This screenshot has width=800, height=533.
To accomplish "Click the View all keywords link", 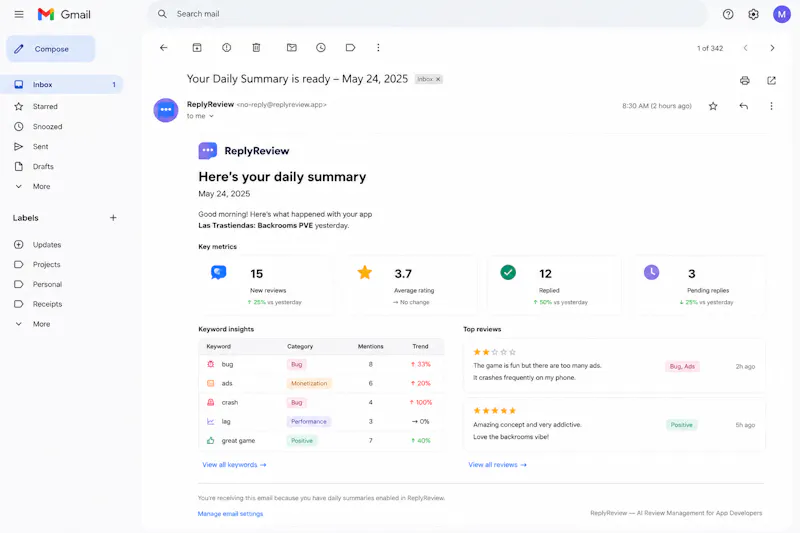I will (x=234, y=465).
